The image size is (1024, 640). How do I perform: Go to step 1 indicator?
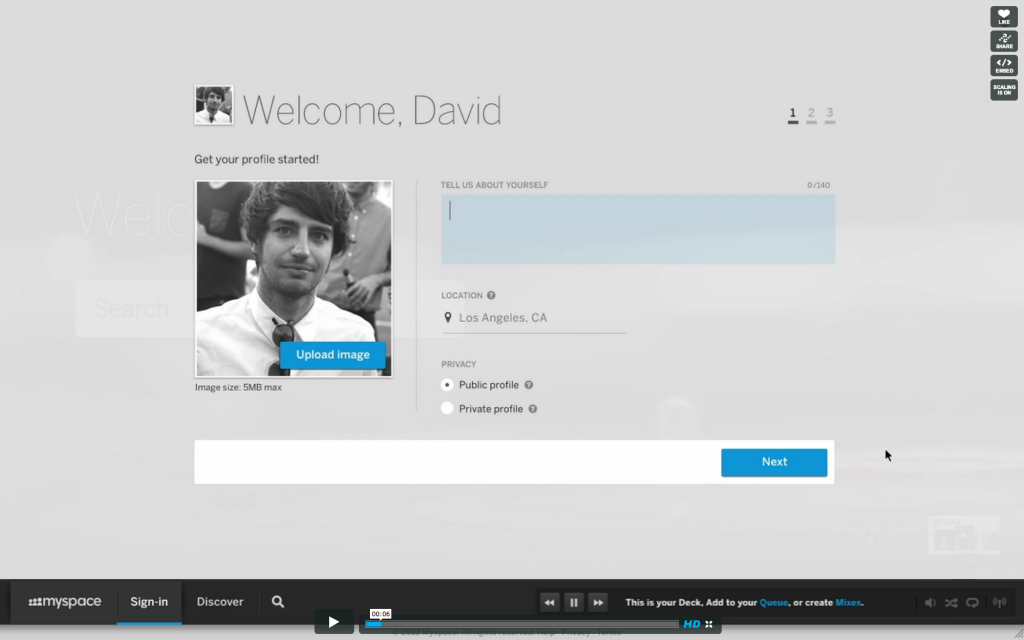point(793,115)
